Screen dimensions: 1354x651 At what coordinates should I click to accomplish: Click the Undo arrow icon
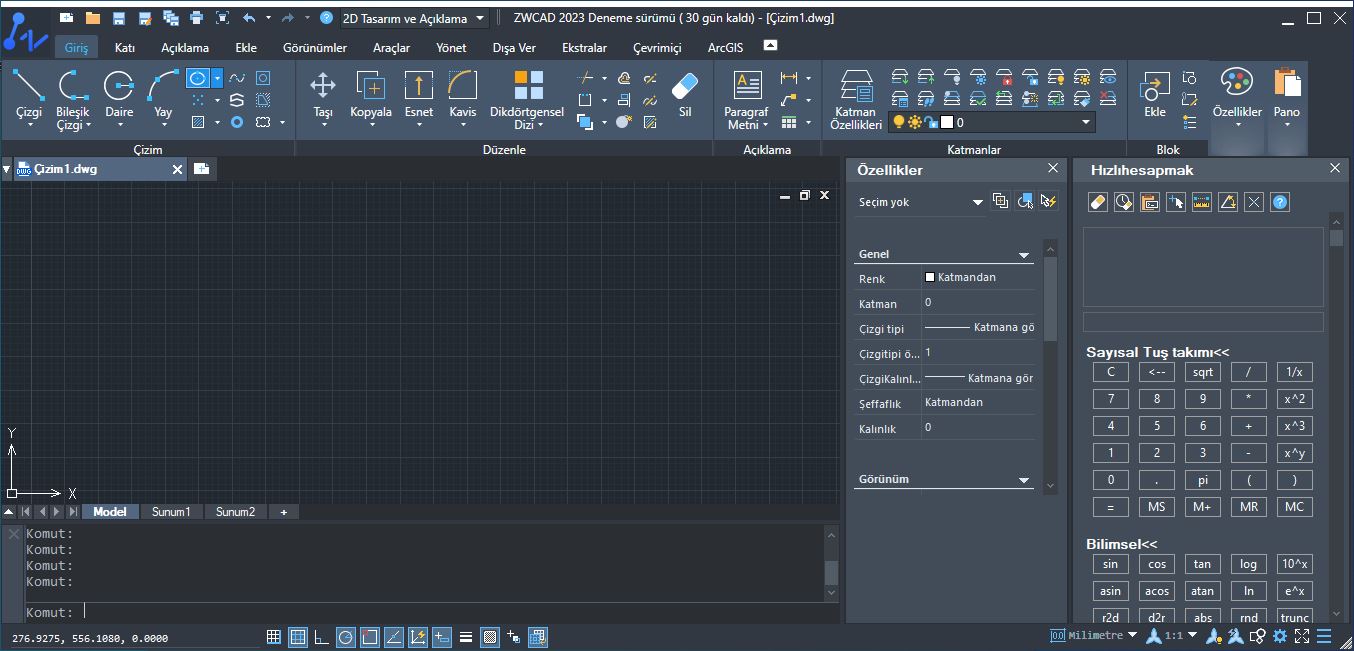[249, 18]
